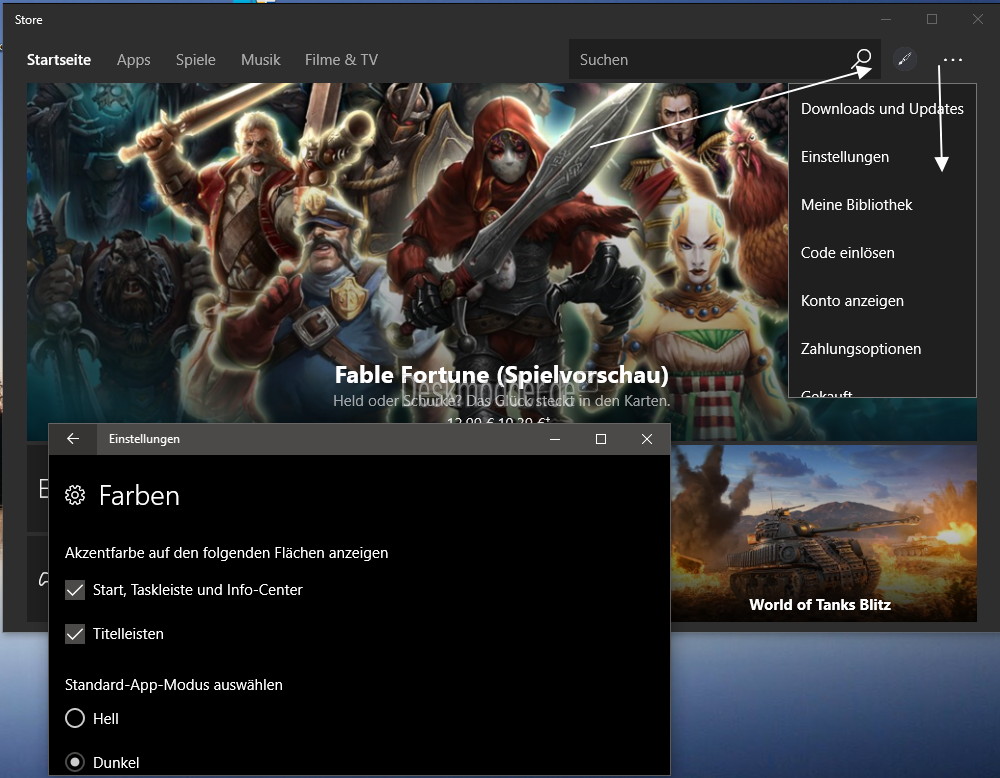
Task: Switch to the Startseite tab
Action: click(59, 60)
